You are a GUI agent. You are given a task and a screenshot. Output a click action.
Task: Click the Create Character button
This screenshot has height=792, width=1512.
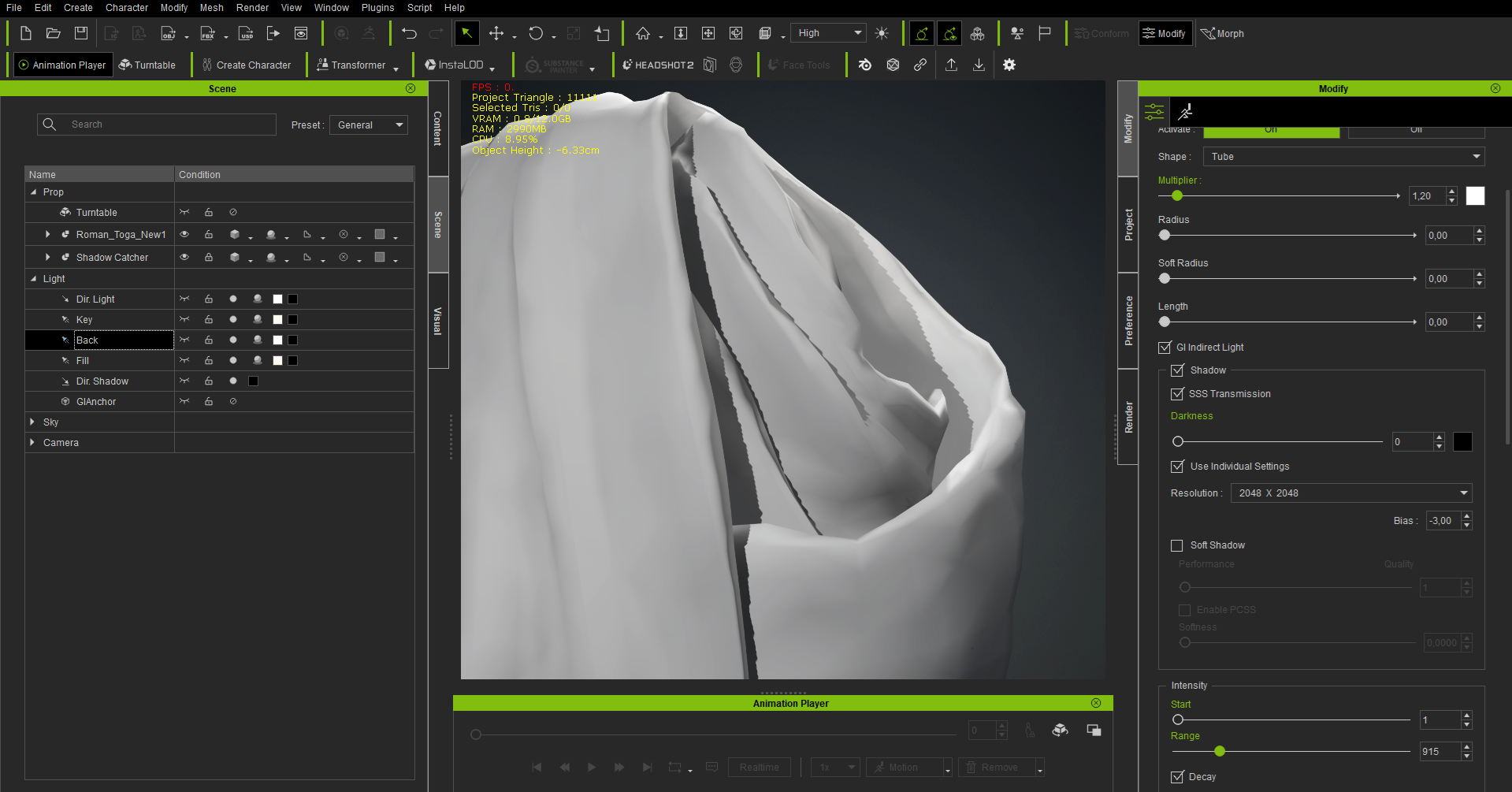click(x=247, y=65)
